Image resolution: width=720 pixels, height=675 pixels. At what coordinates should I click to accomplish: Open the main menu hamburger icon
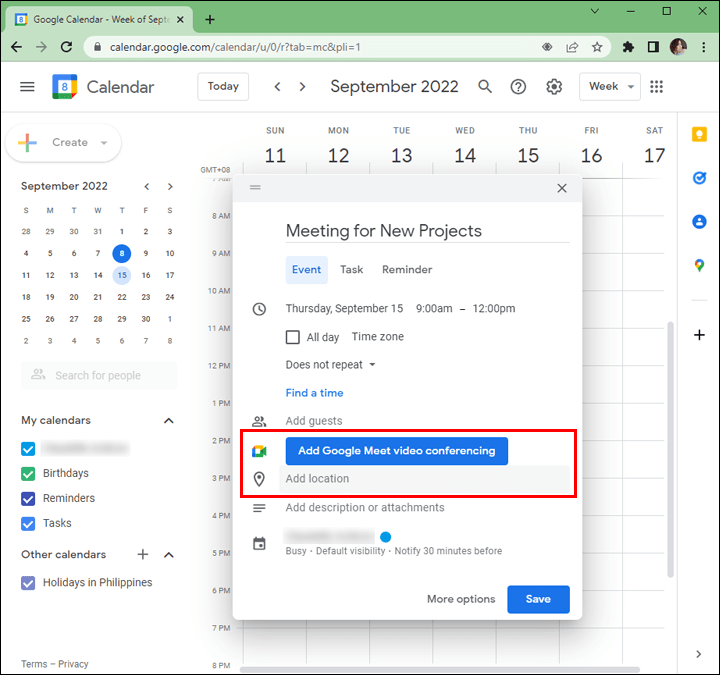click(27, 86)
